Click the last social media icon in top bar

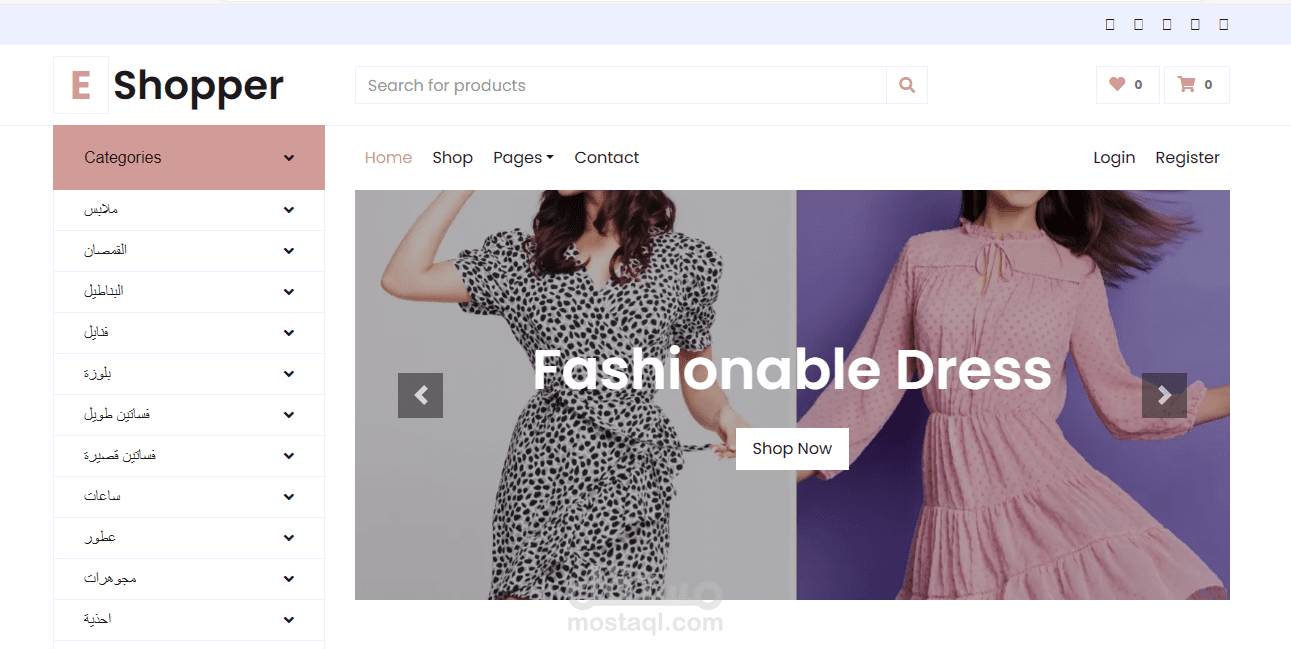coord(1222,24)
